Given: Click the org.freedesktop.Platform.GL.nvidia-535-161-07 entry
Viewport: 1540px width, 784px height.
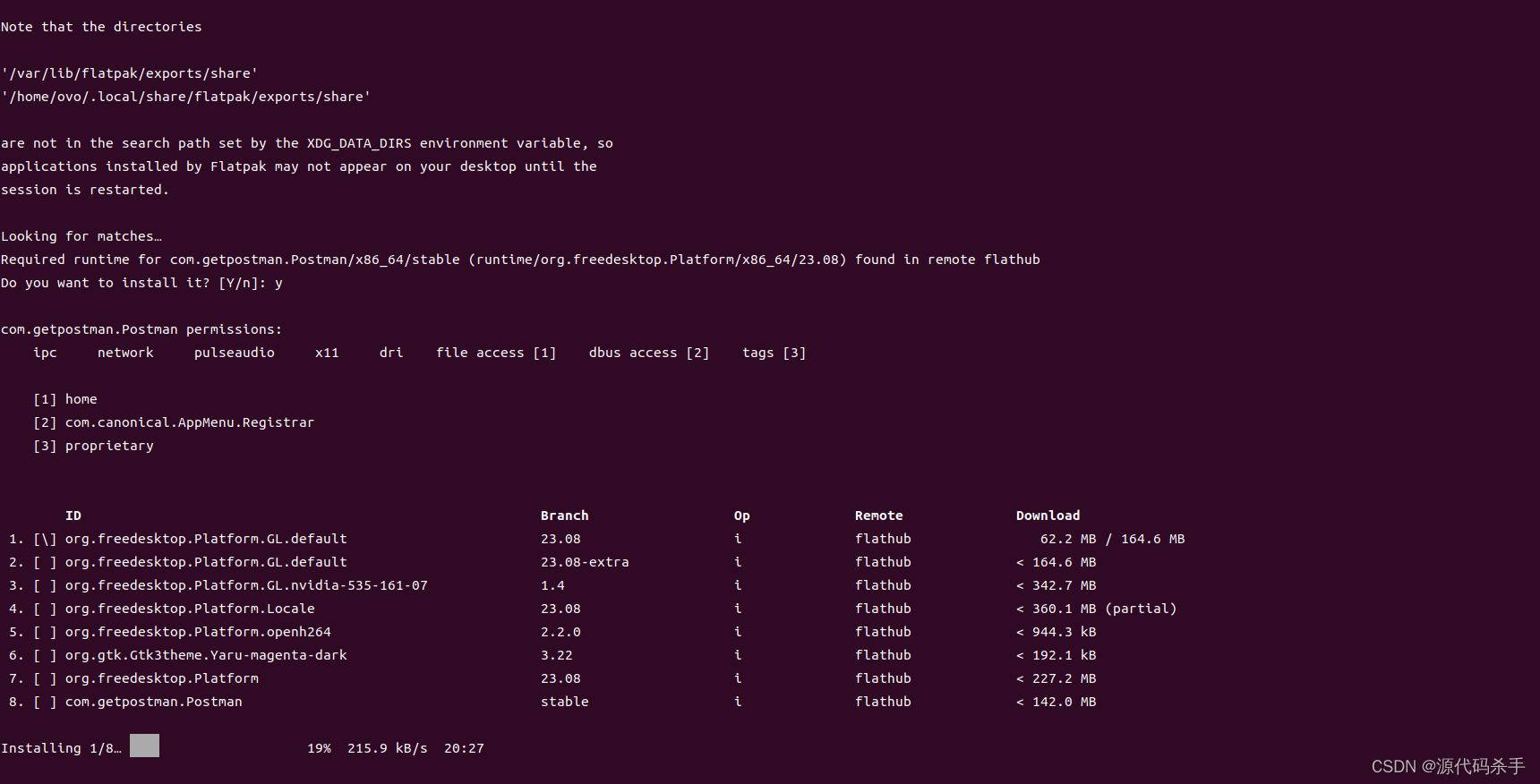Looking at the screenshot, I should pyautogui.click(x=246, y=585).
